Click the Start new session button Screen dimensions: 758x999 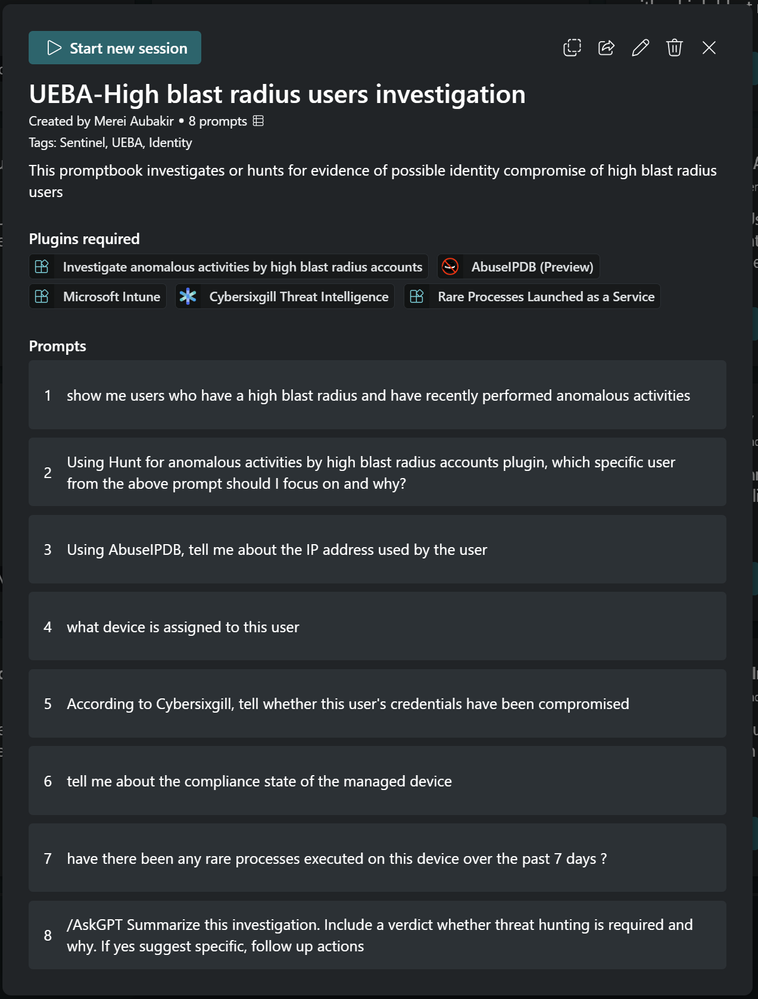[x=115, y=48]
